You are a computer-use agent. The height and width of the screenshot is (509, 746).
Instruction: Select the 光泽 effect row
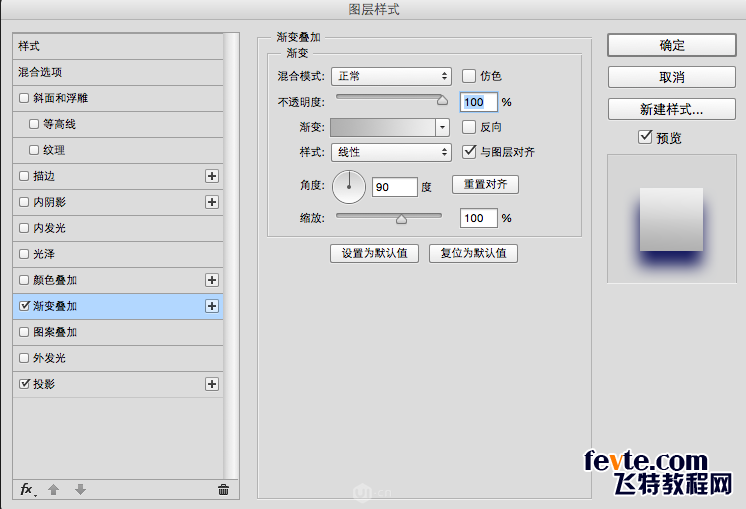point(118,254)
